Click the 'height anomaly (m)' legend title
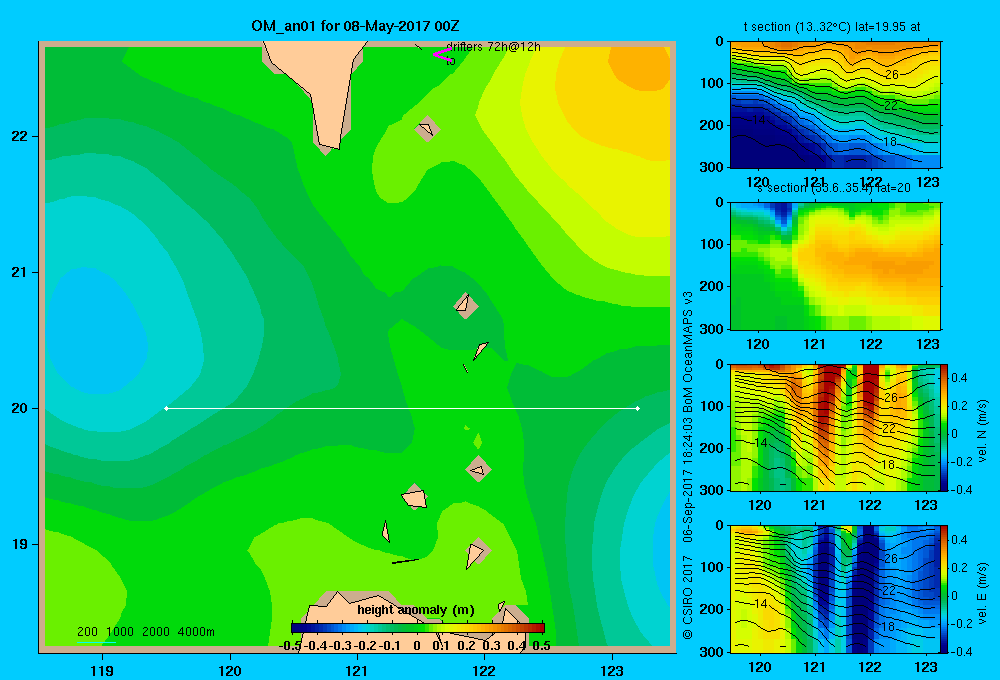Screen dimensions: 1000x680 point(416,610)
